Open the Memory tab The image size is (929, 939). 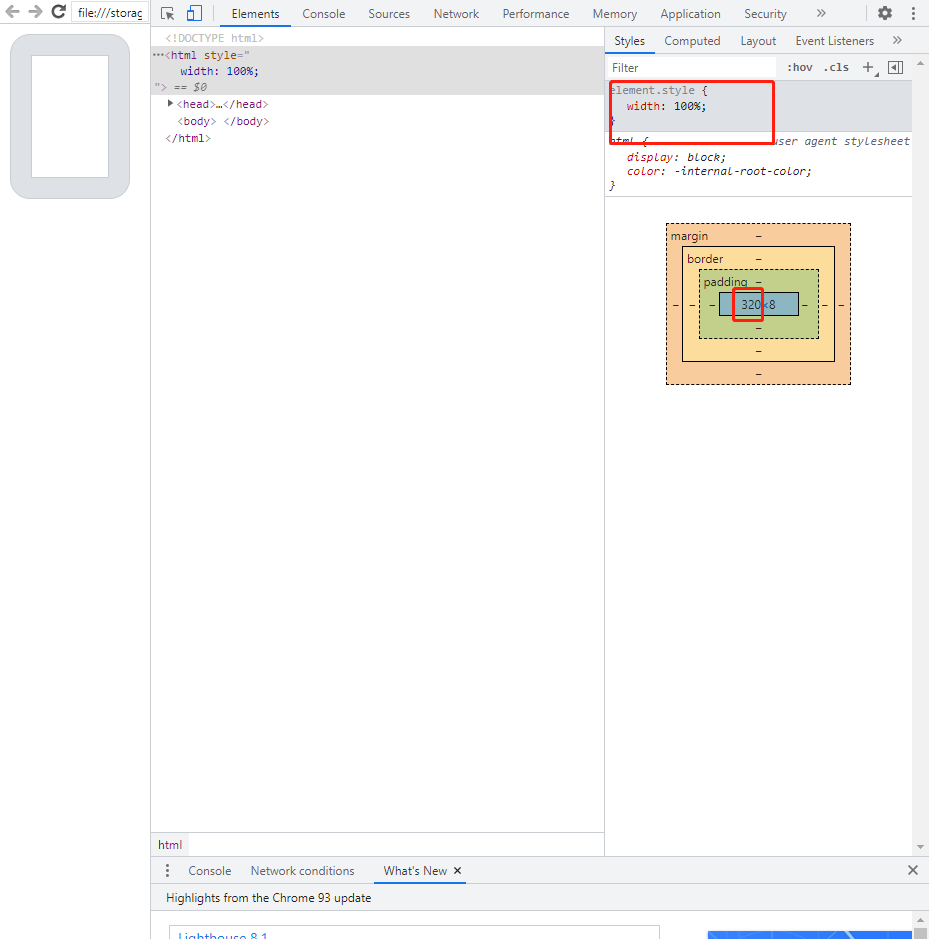(x=615, y=14)
